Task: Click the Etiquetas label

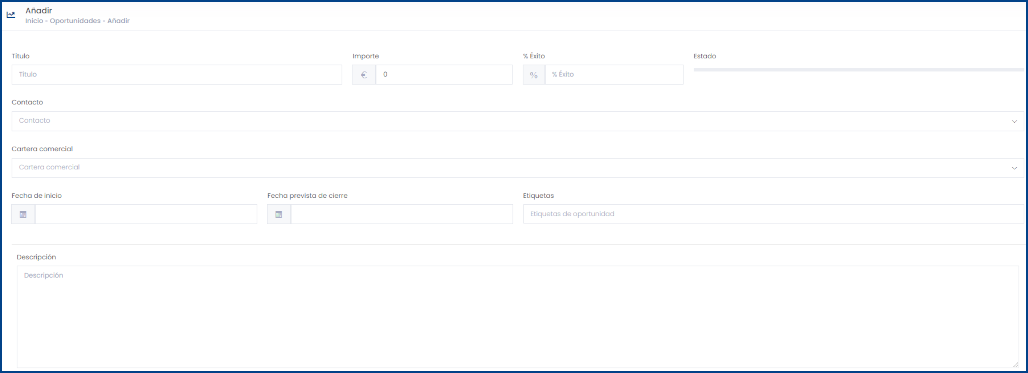Action: point(539,196)
